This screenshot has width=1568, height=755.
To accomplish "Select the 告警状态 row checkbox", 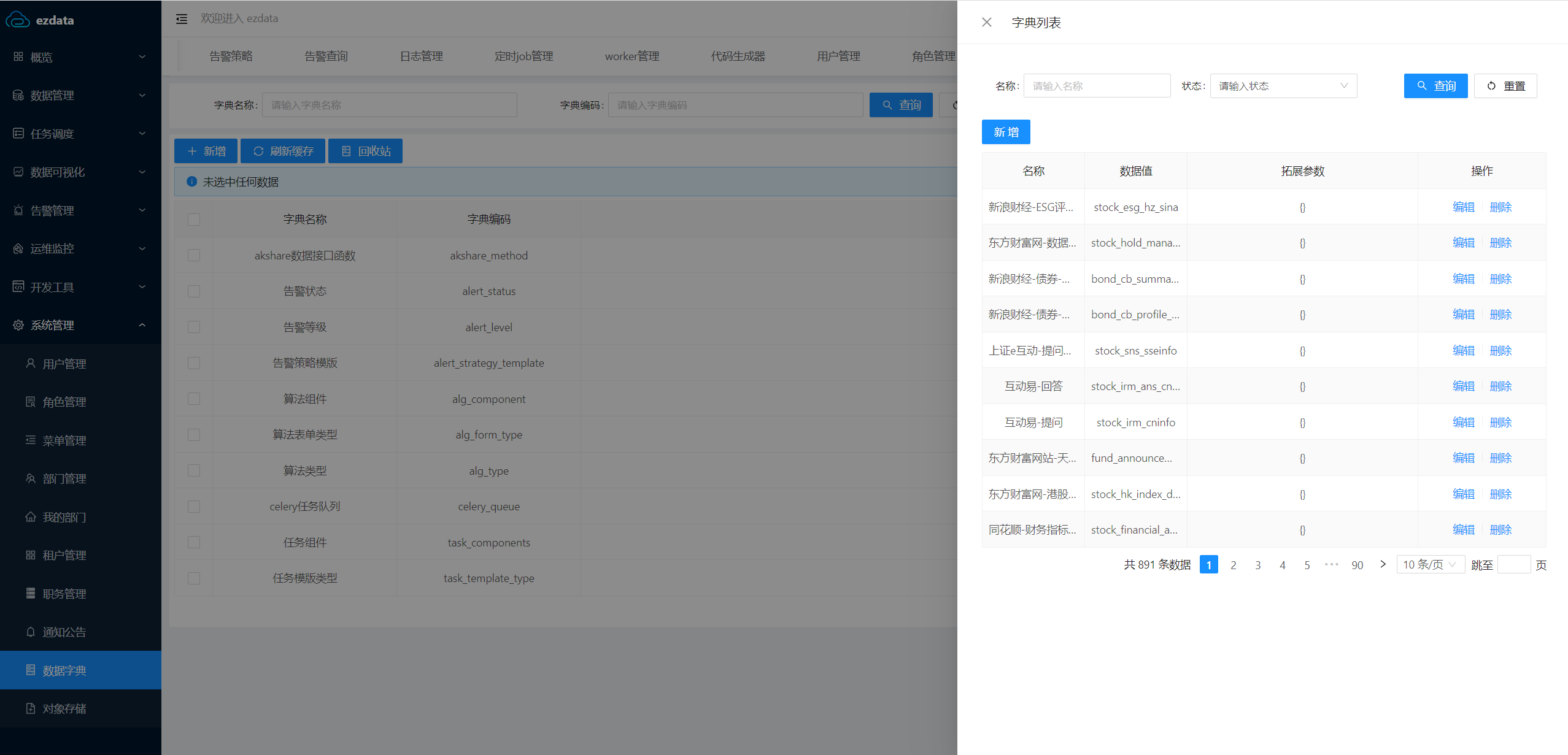I will [194, 291].
